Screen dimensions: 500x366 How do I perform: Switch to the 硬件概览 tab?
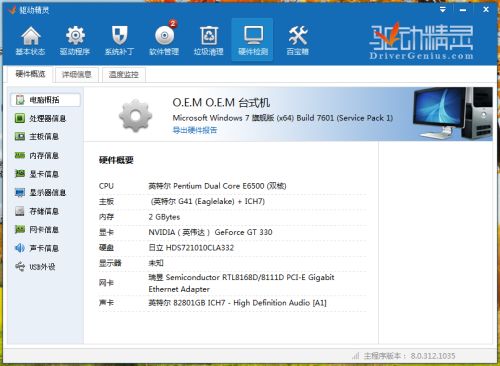(x=30, y=74)
